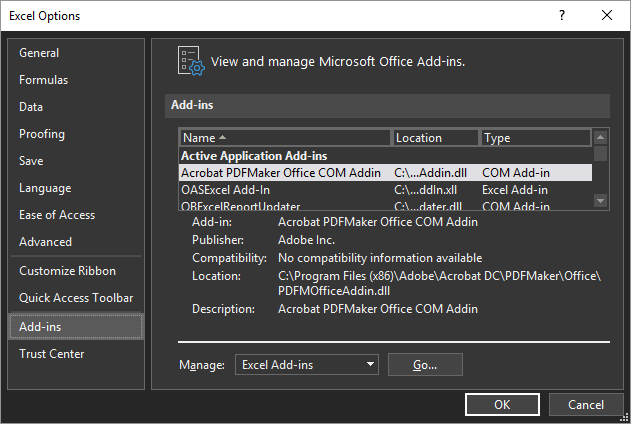Open the Advanced options category

click(x=46, y=242)
